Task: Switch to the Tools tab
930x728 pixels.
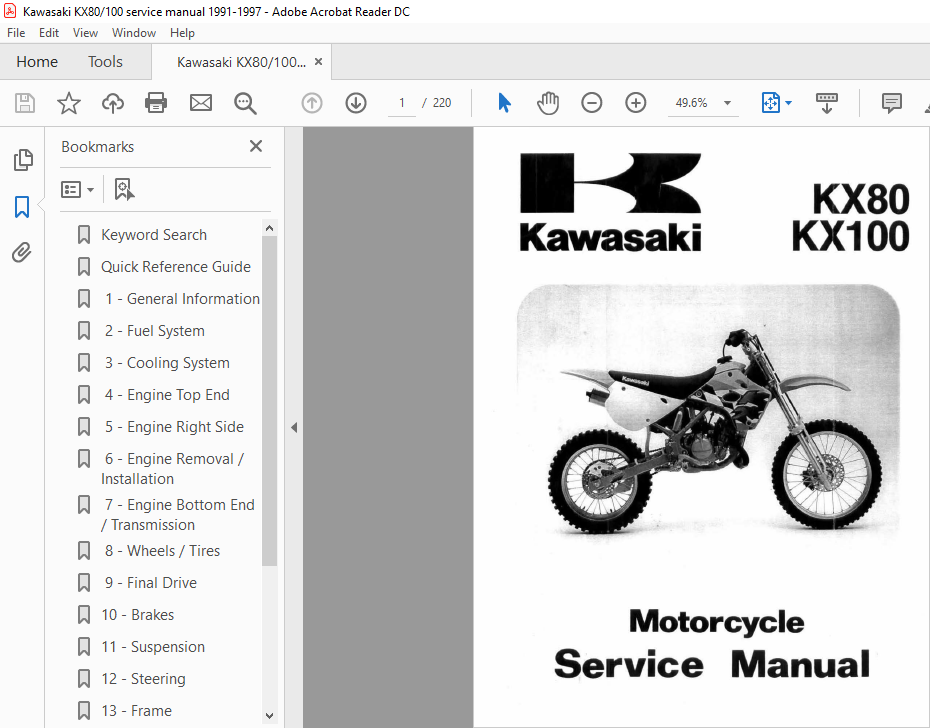Action: pyautogui.click(x=105, y=62)
